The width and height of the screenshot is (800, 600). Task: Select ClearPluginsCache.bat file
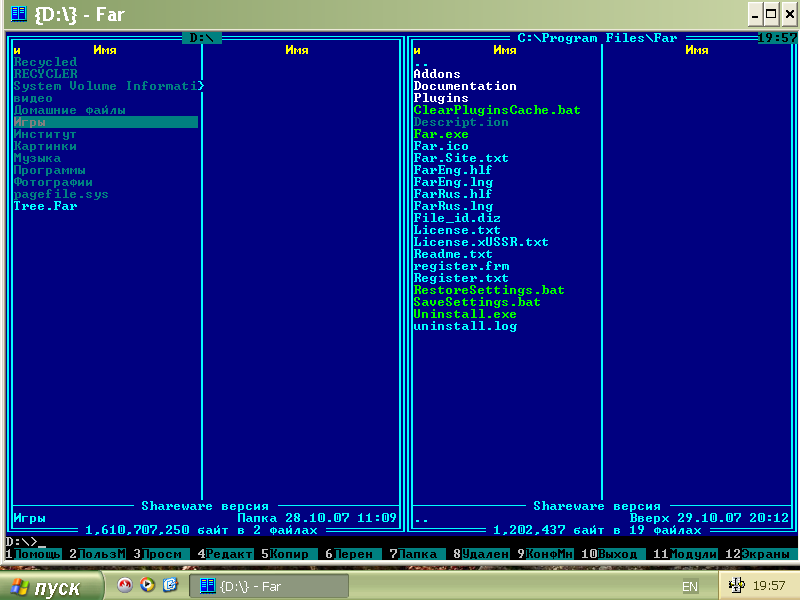pos(497,110)
